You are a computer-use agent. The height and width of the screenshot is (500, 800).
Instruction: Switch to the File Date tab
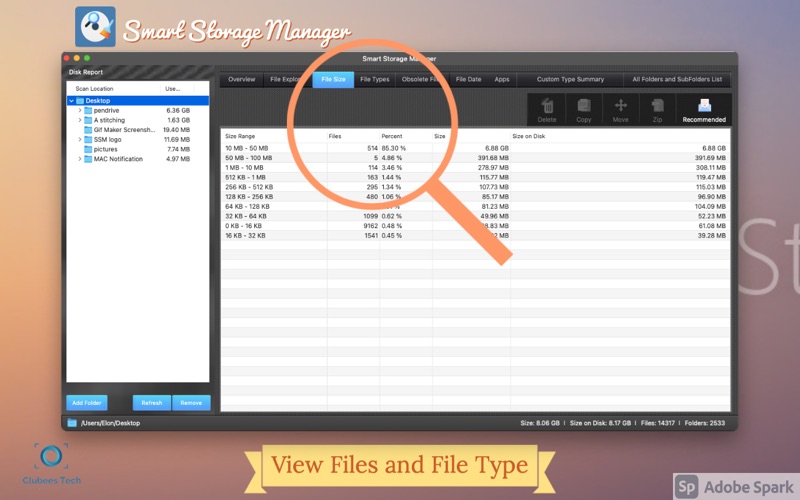point(468,80)
